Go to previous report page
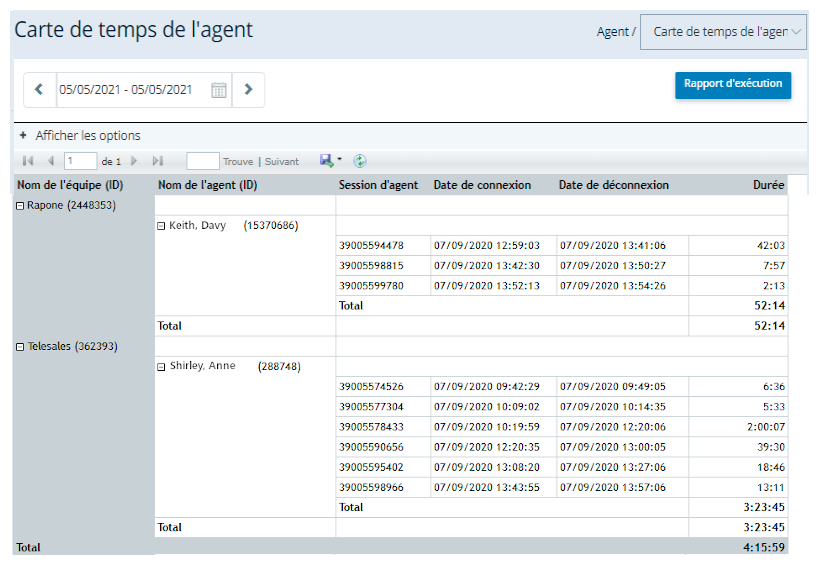Viewport: 818px width, 571px height. [51, 161]
